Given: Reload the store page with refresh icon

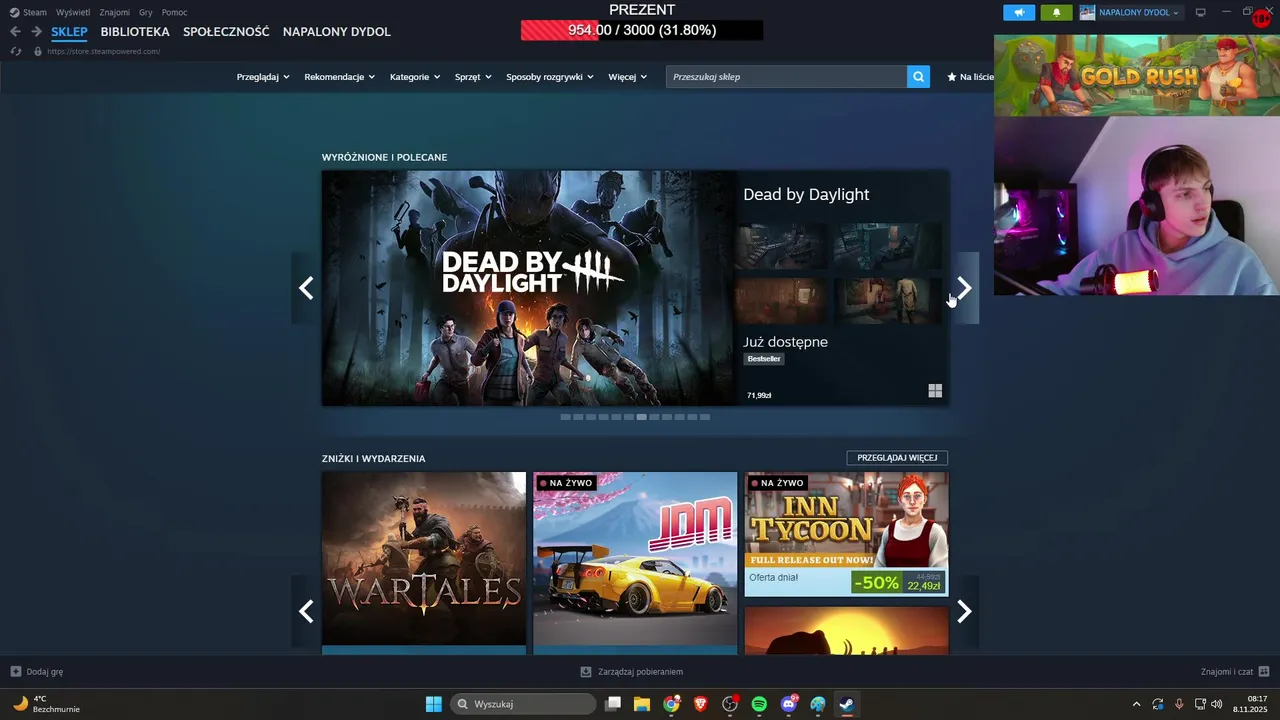Looking at the screenshot, I should [16, 51].
